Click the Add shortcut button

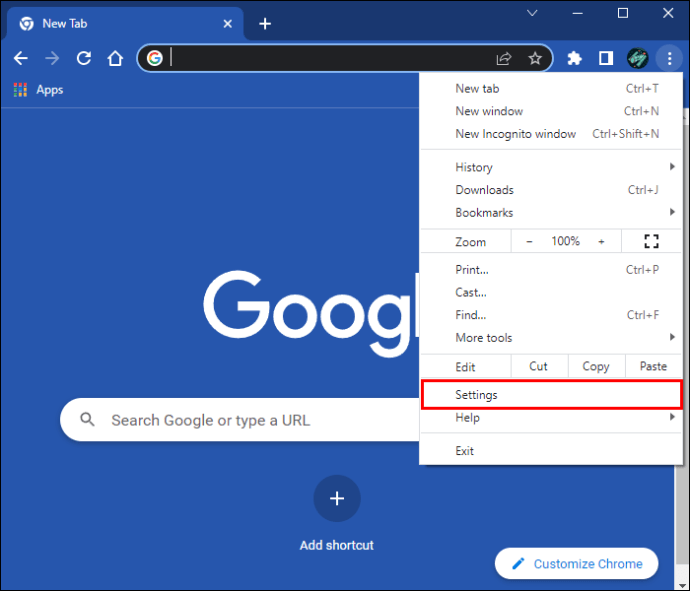point(337,498)
